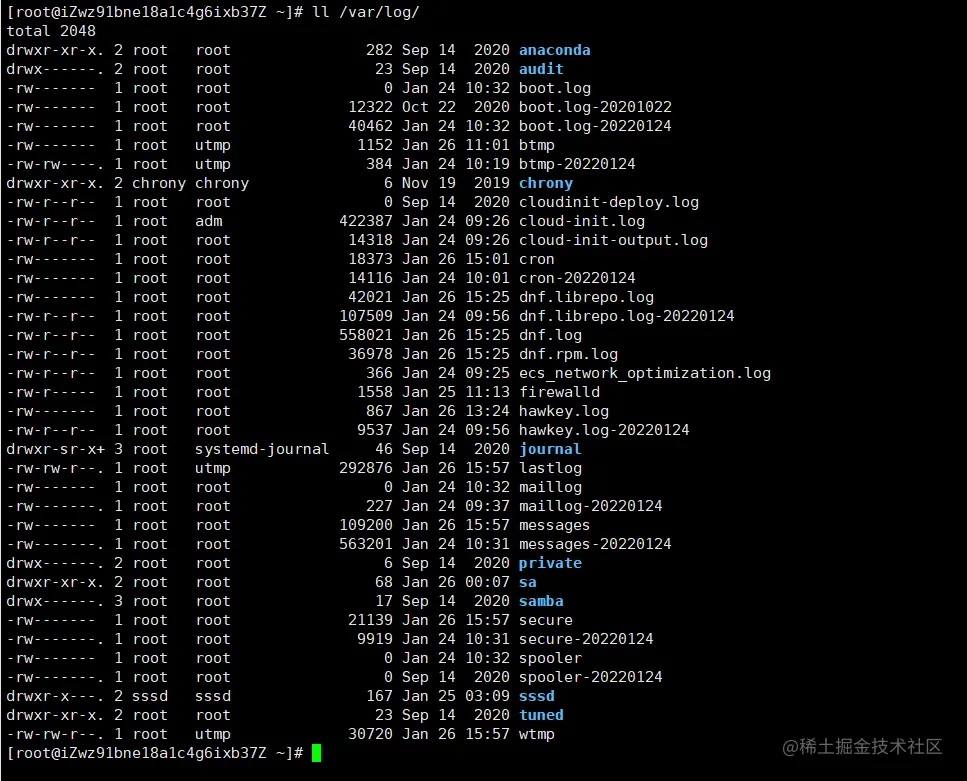The image size is (967, 781).
Task: Click the sssd directory name in blue
Action: [x=537, y=697]
